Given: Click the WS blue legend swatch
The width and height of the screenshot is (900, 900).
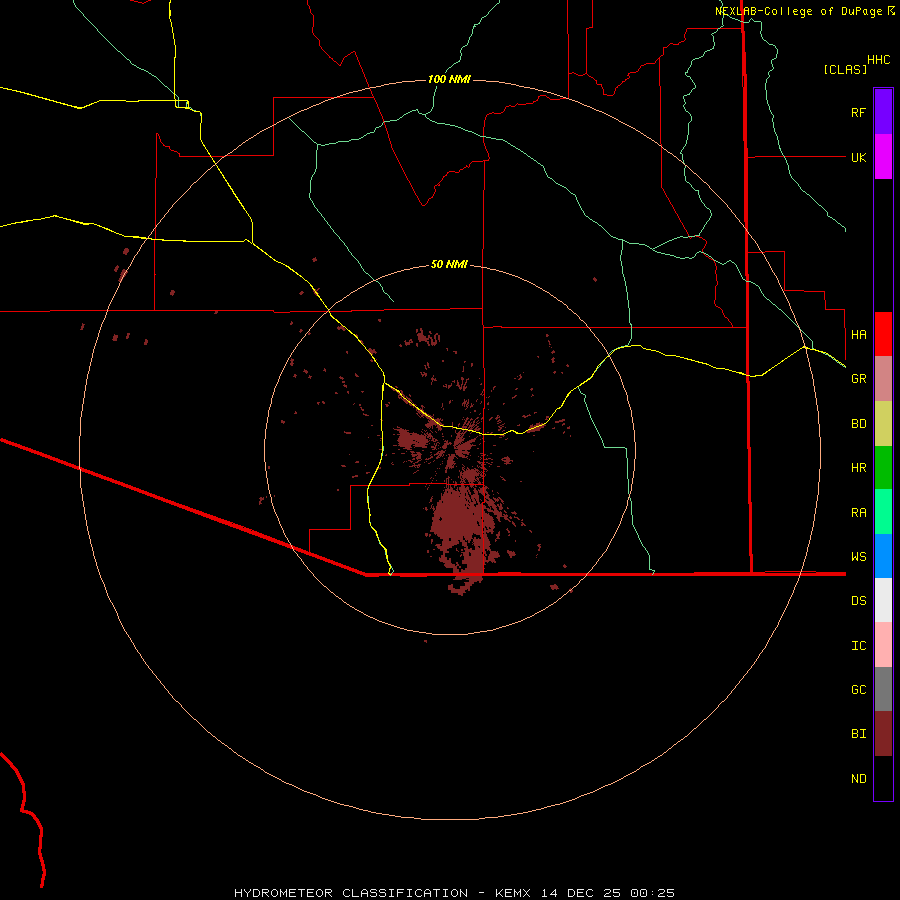Looking at the screenshot, I should click(883, 556).
